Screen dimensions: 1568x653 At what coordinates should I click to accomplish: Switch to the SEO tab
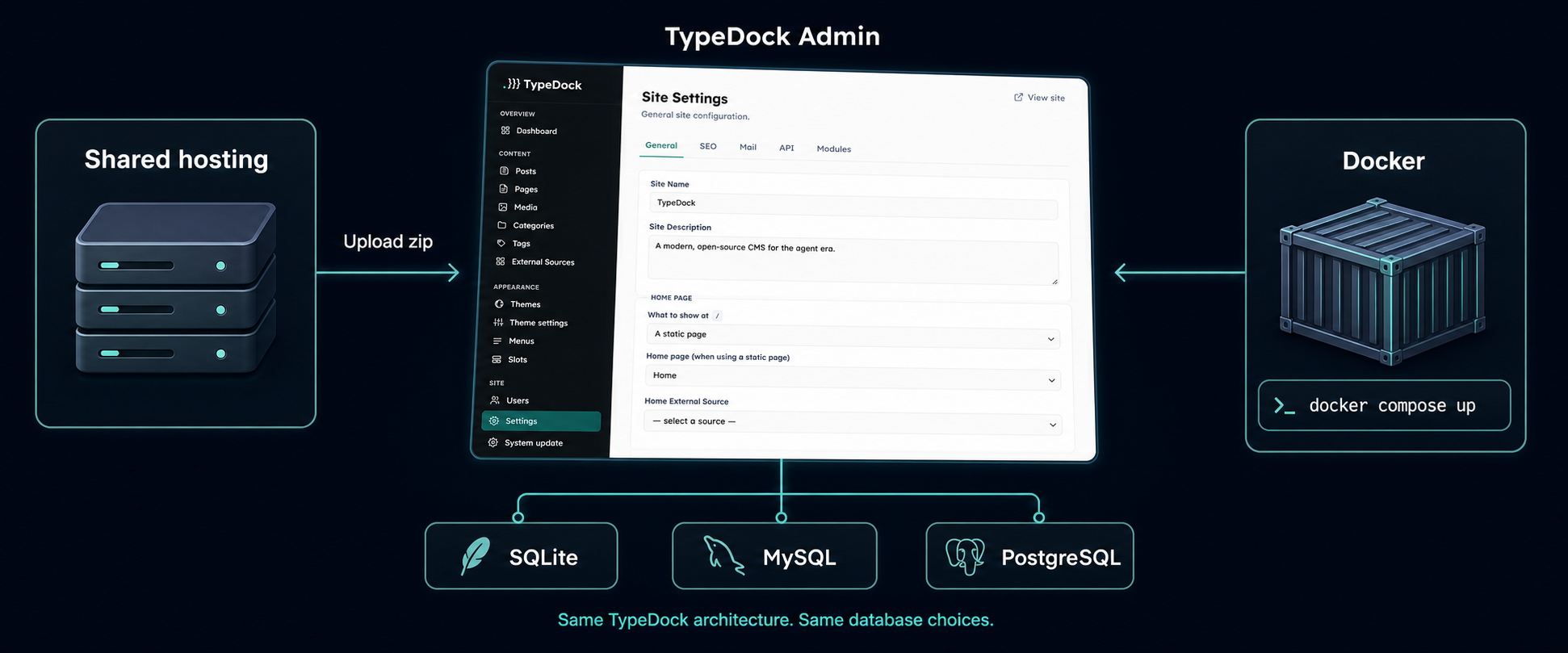tap(708, 146)
